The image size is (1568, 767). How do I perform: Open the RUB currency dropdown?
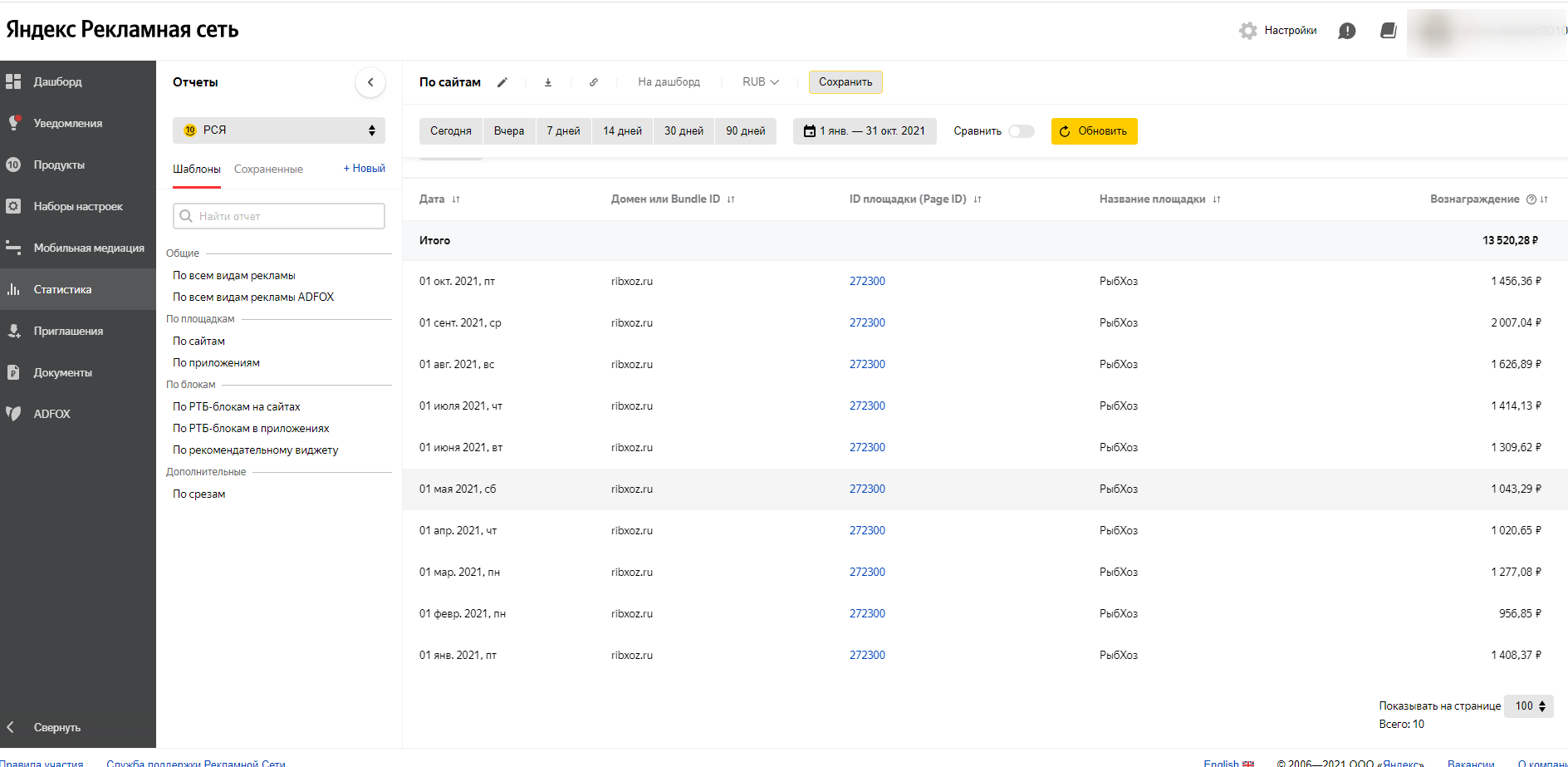coord(760,82)
